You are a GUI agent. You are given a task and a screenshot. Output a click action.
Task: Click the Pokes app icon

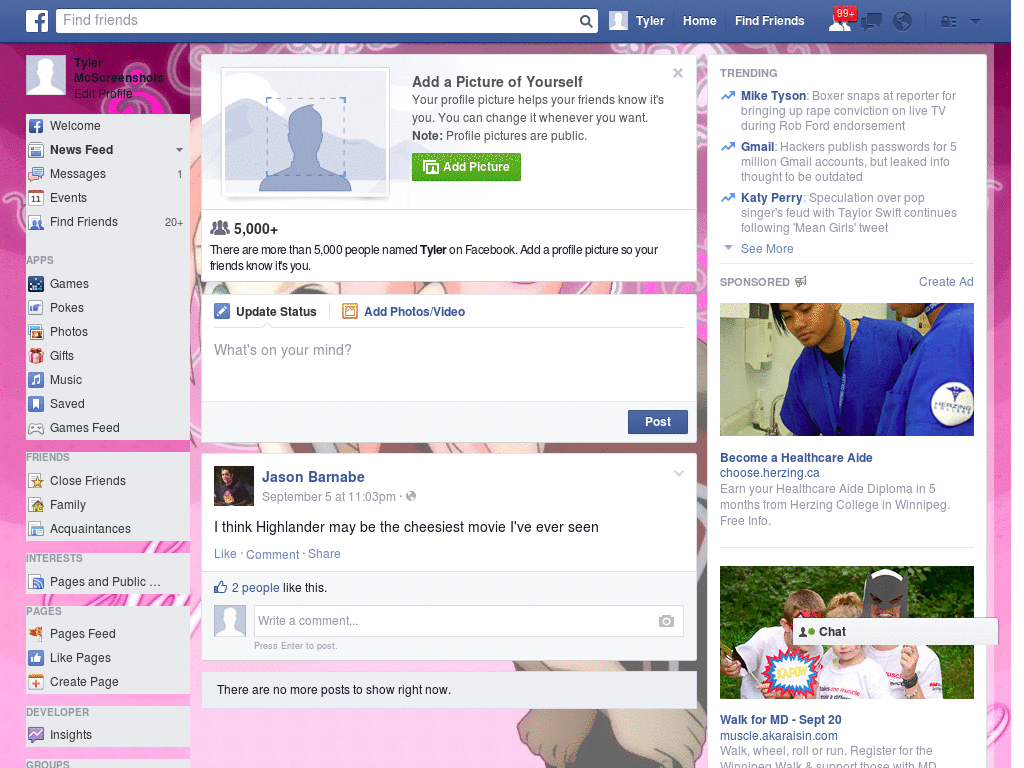(x=36, y=308)
